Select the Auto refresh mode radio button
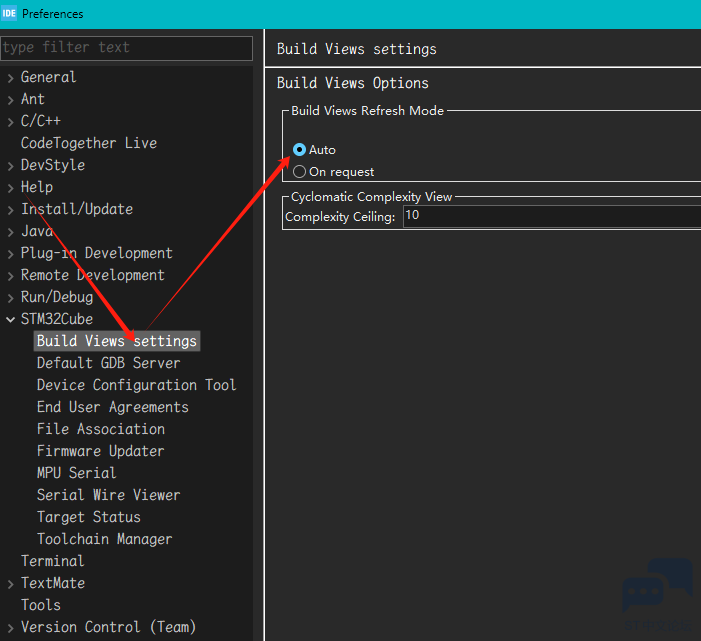 pos(299,150)
